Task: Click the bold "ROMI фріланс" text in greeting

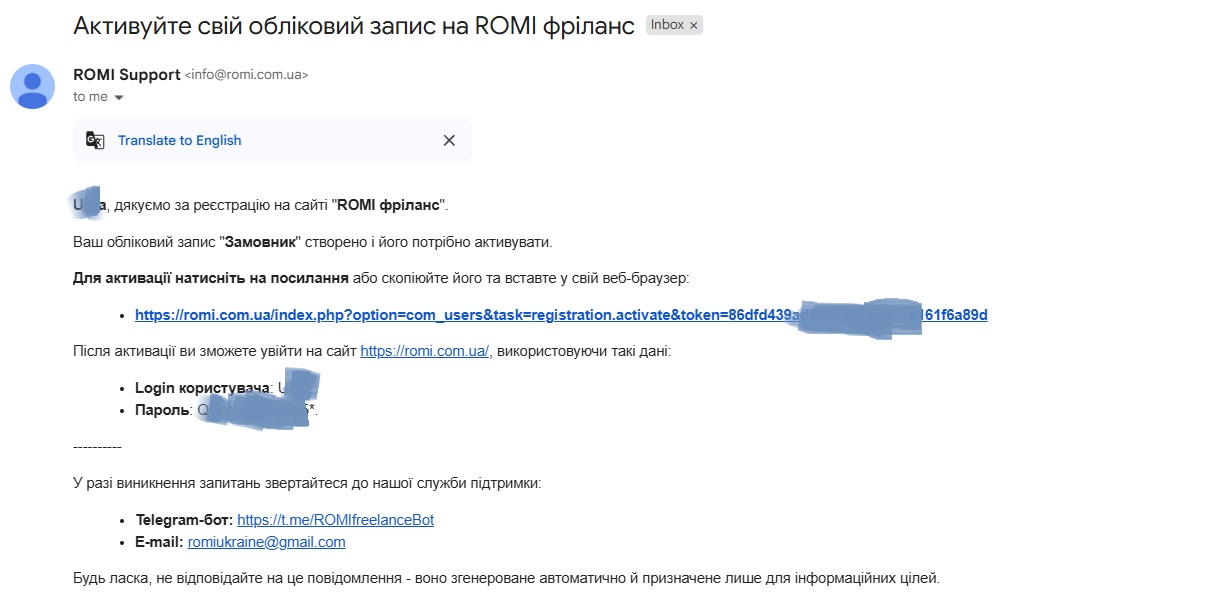Action: (388, 205)
